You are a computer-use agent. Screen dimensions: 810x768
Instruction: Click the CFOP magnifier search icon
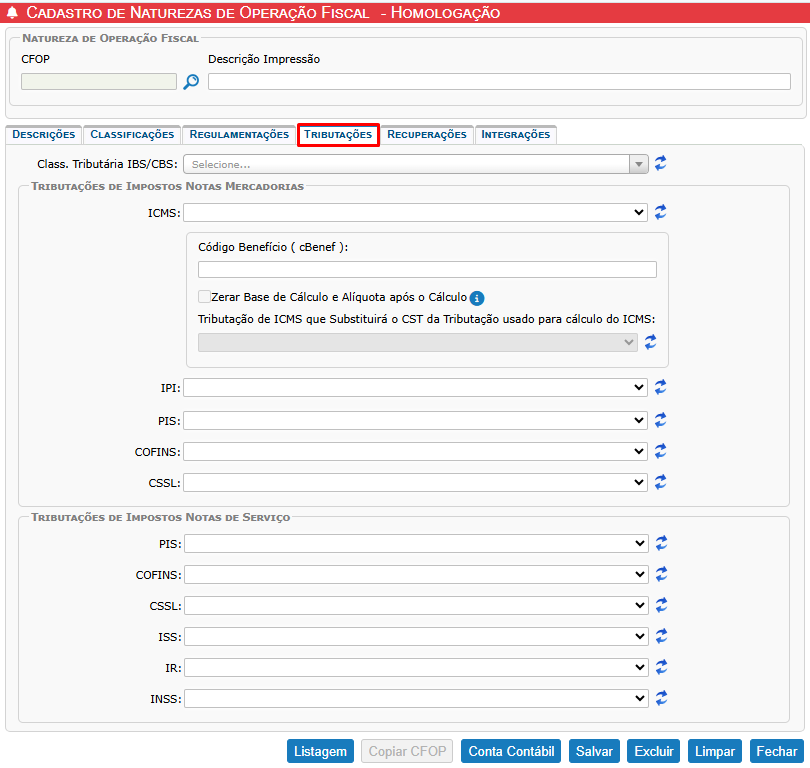[191, 82]
